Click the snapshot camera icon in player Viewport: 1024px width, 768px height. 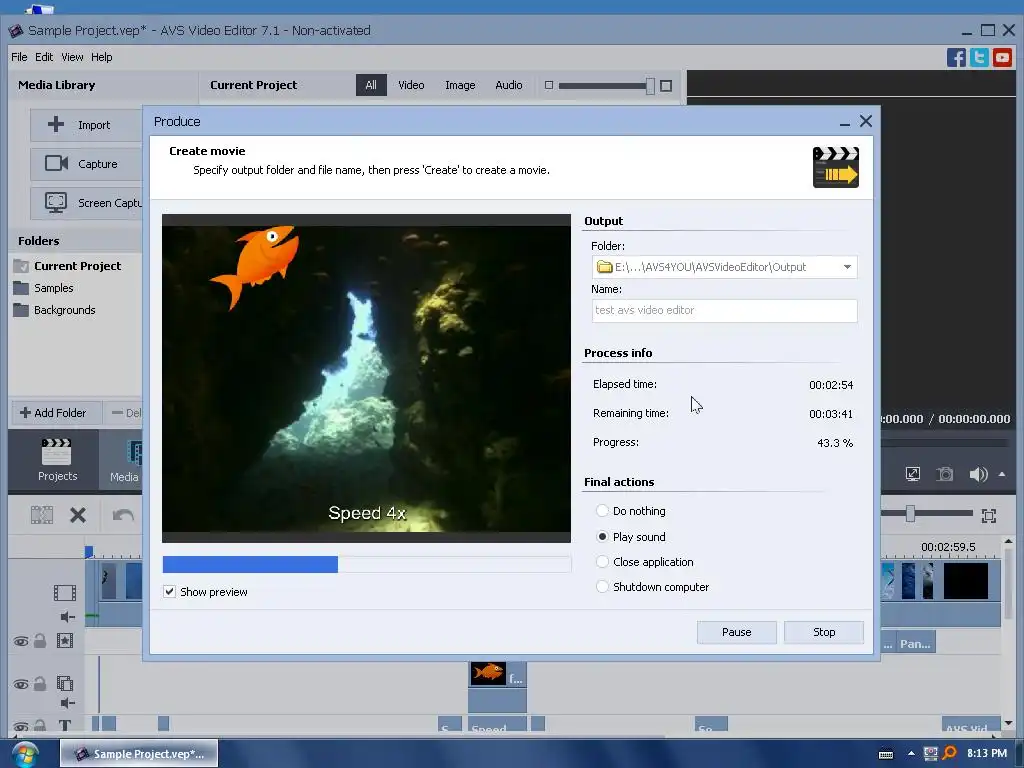pyautogui.click(x=944, y=474)
